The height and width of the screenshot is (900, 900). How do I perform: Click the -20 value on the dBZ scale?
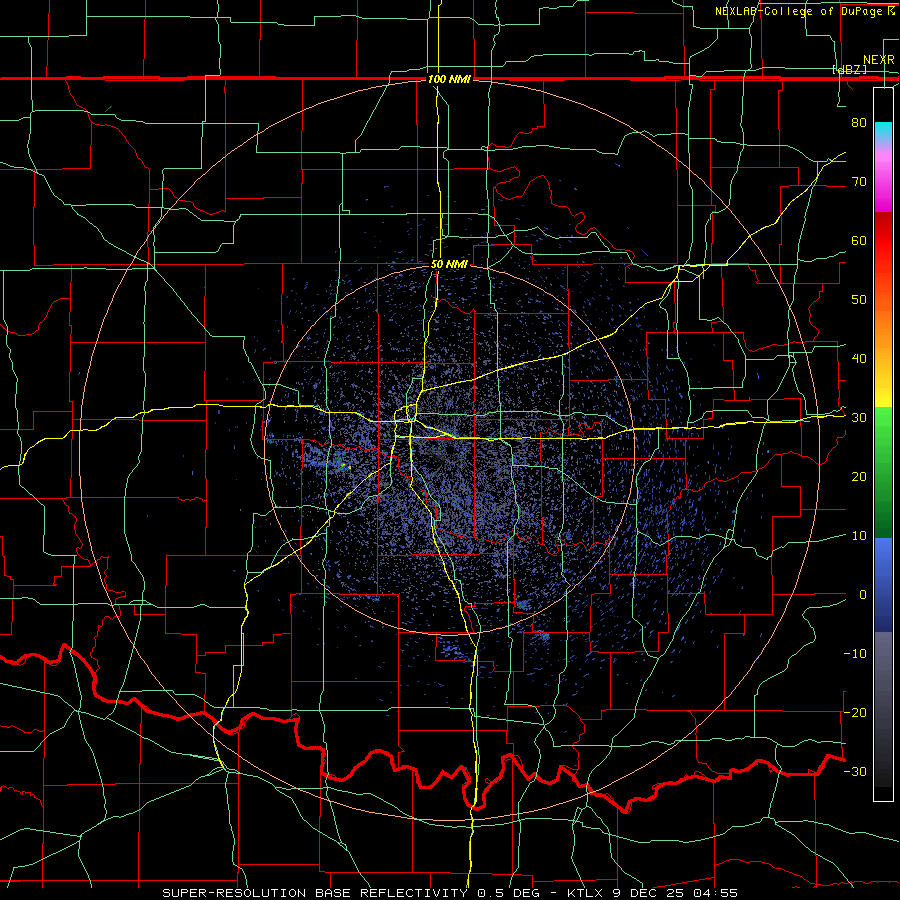pyautogui.click(x=855, y=712)
